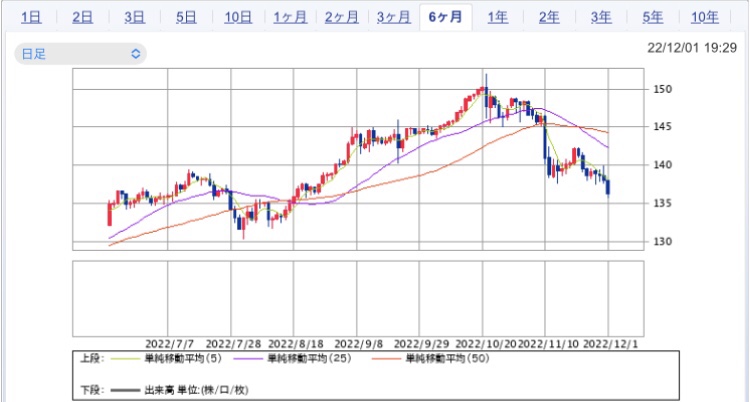Click orange 単純移動平均(50) legend line

[386, 358]
